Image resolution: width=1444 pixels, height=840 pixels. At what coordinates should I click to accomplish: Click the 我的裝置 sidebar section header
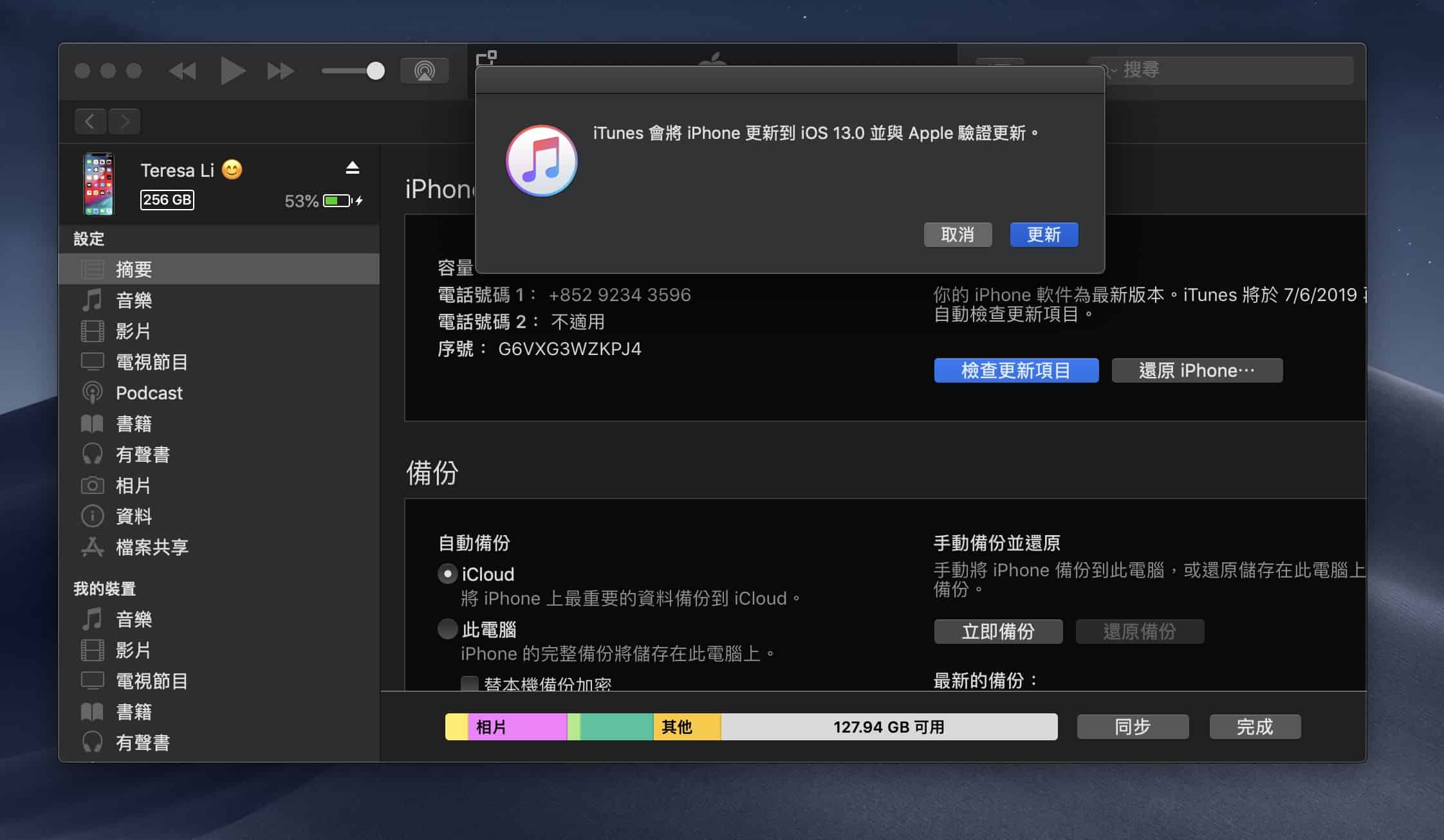[x=104, y=589]
